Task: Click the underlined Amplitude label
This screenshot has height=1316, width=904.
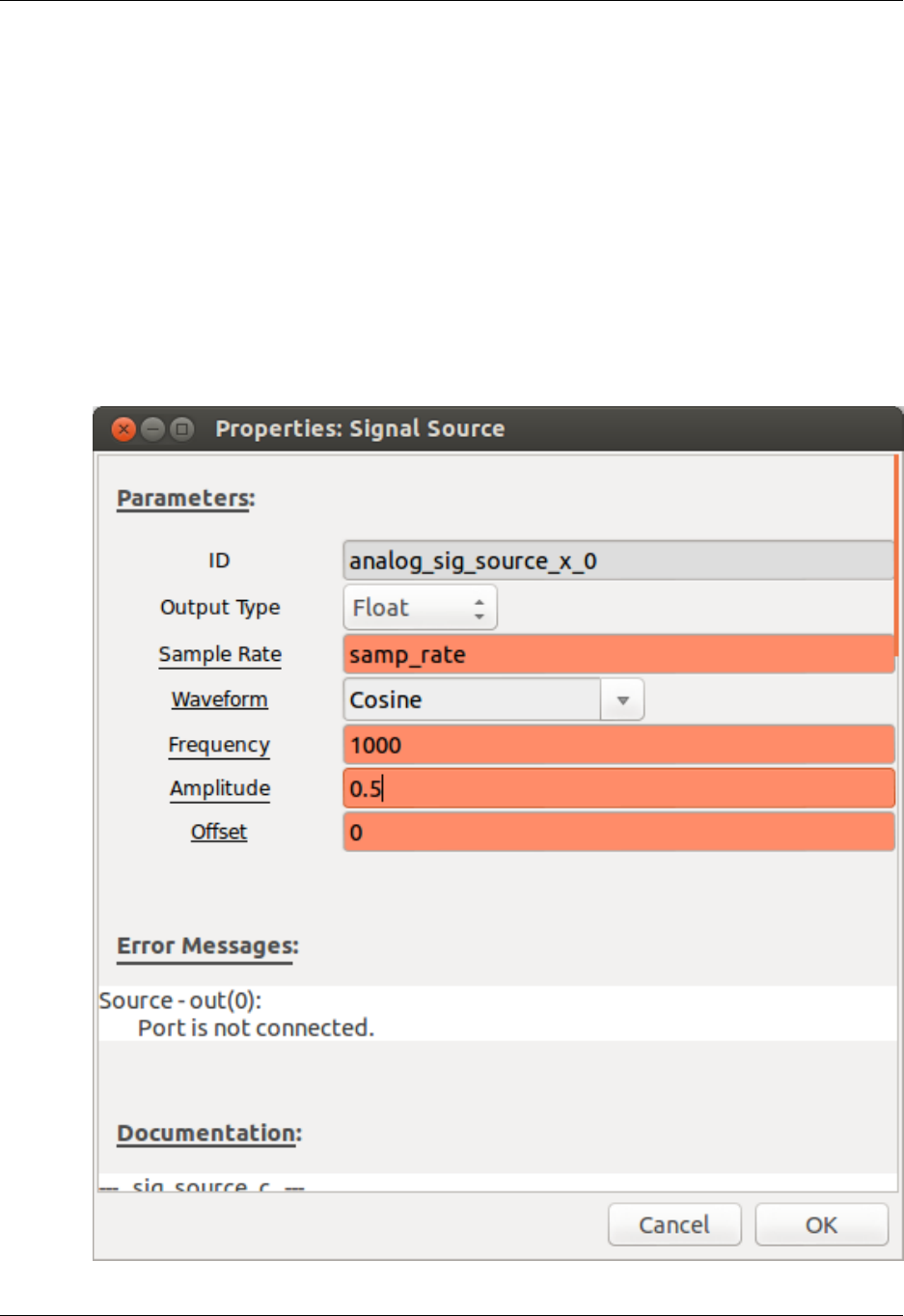Action: pos(220,788)
